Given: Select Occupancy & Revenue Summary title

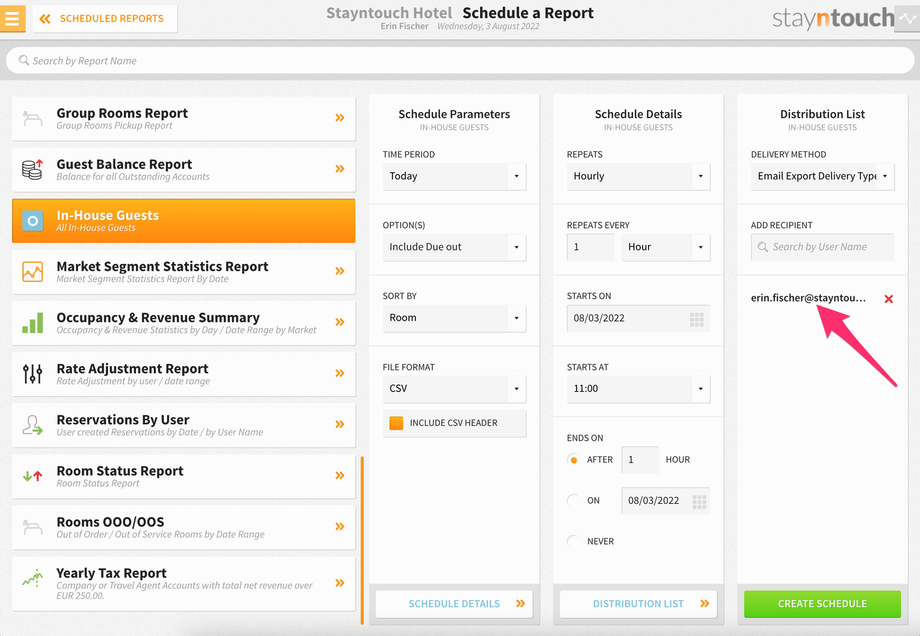Looking at the screenshot, I should 158,317.
